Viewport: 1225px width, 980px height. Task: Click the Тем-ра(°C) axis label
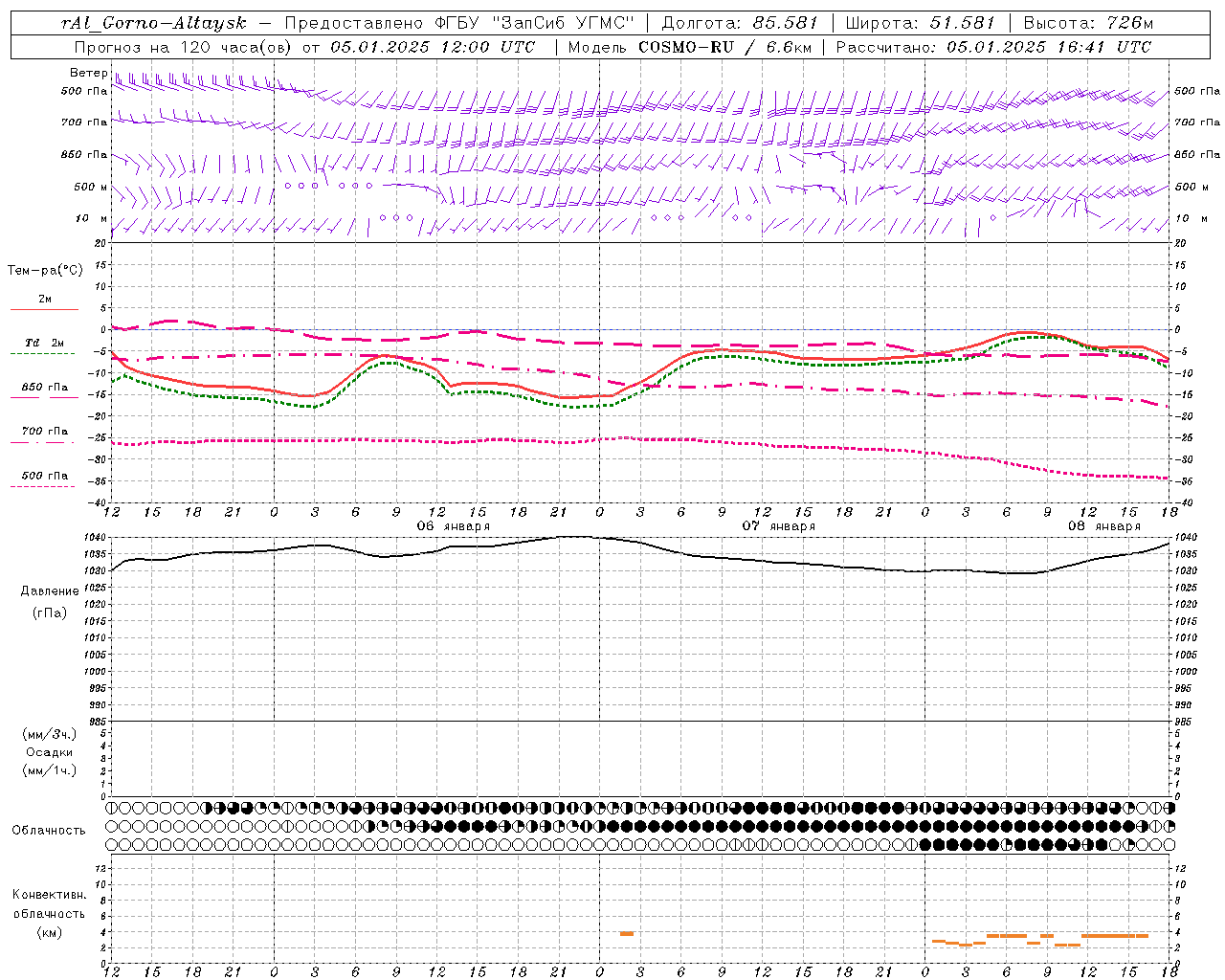point(45,271)
